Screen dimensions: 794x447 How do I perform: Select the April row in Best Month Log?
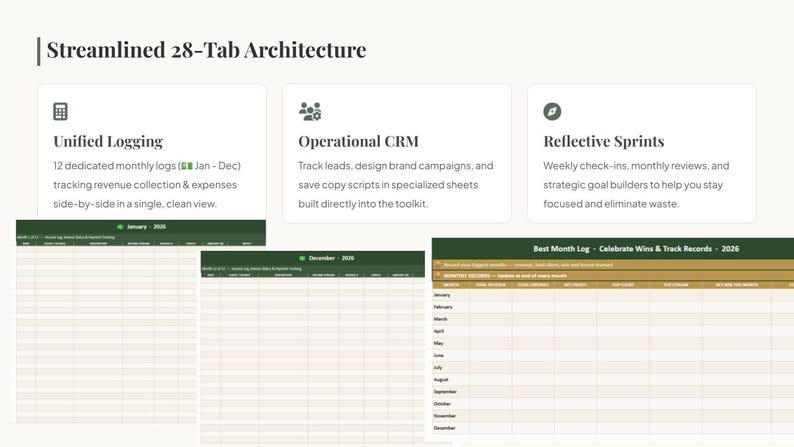(613, 331)
